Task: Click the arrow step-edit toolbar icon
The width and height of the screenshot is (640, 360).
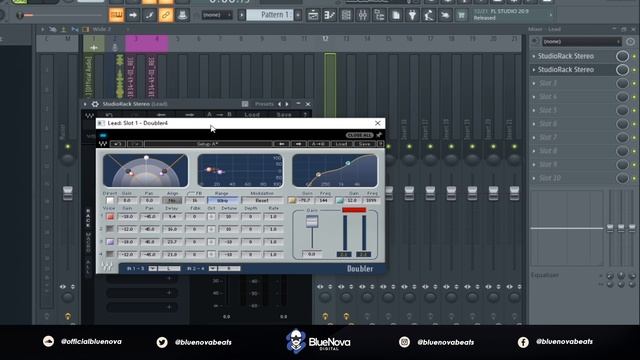Action: tap(133, 15)
